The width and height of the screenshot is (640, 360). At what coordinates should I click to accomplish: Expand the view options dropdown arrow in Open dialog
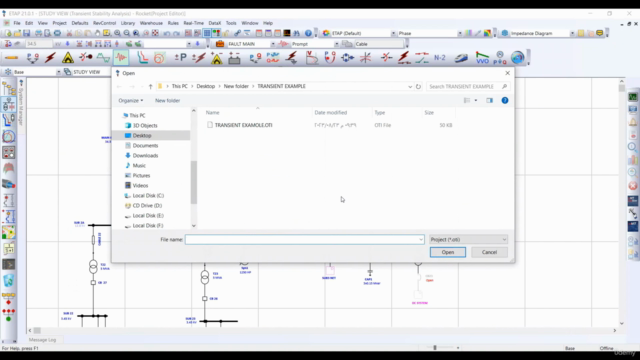(476, 100)
